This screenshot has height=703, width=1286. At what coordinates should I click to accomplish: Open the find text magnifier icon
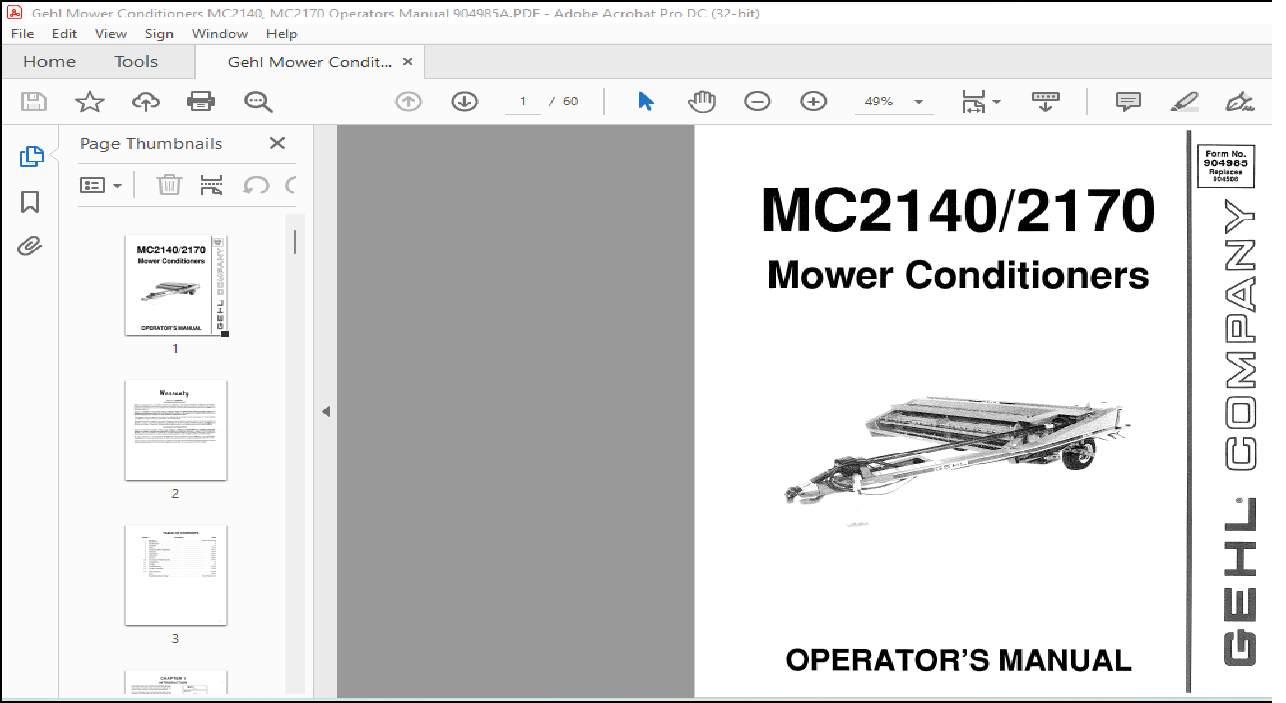(258, 101)
